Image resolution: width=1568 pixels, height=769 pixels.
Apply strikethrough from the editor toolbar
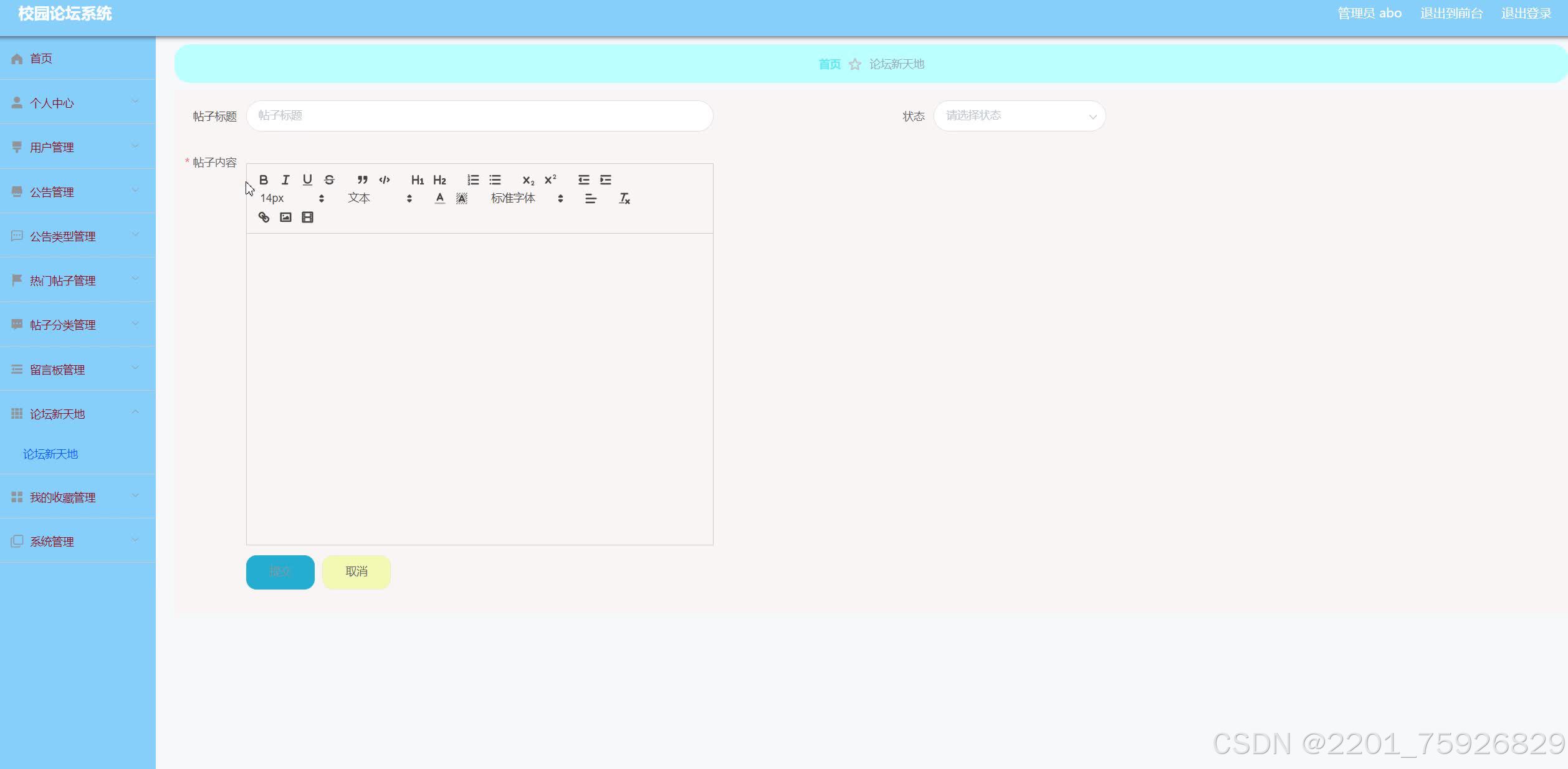coord(330,180)
